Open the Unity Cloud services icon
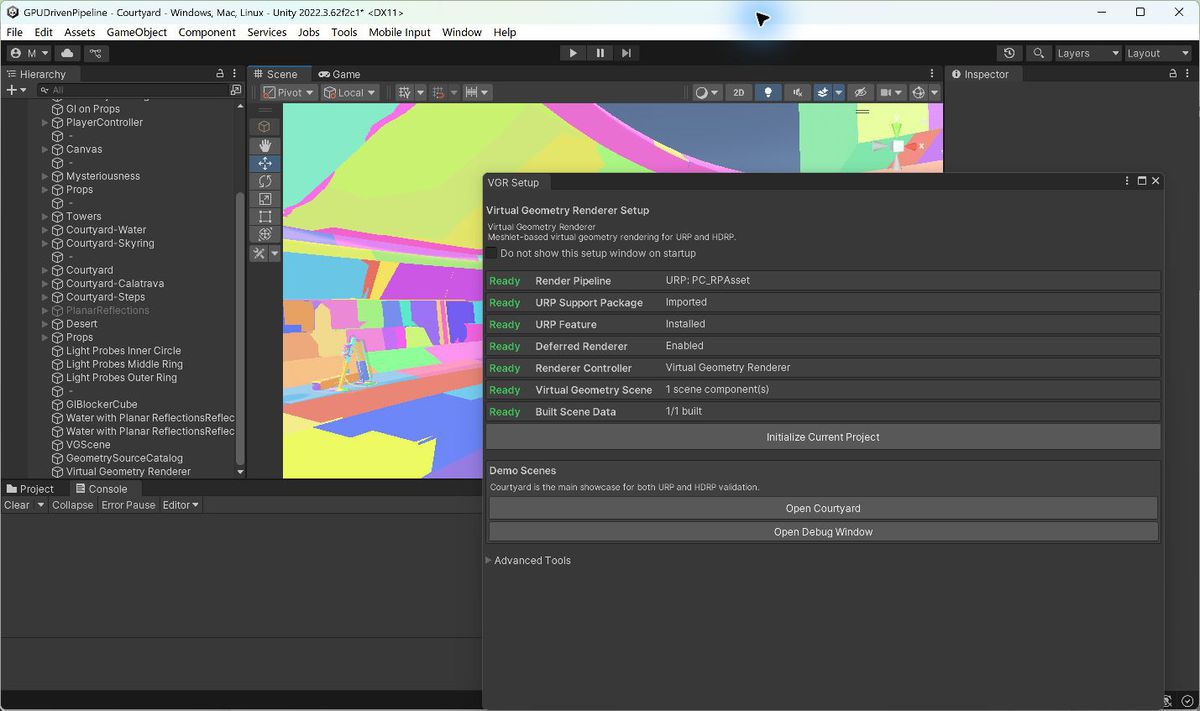Image resolution: width=1200 pixels, height=711 pixels. [67, 53]
